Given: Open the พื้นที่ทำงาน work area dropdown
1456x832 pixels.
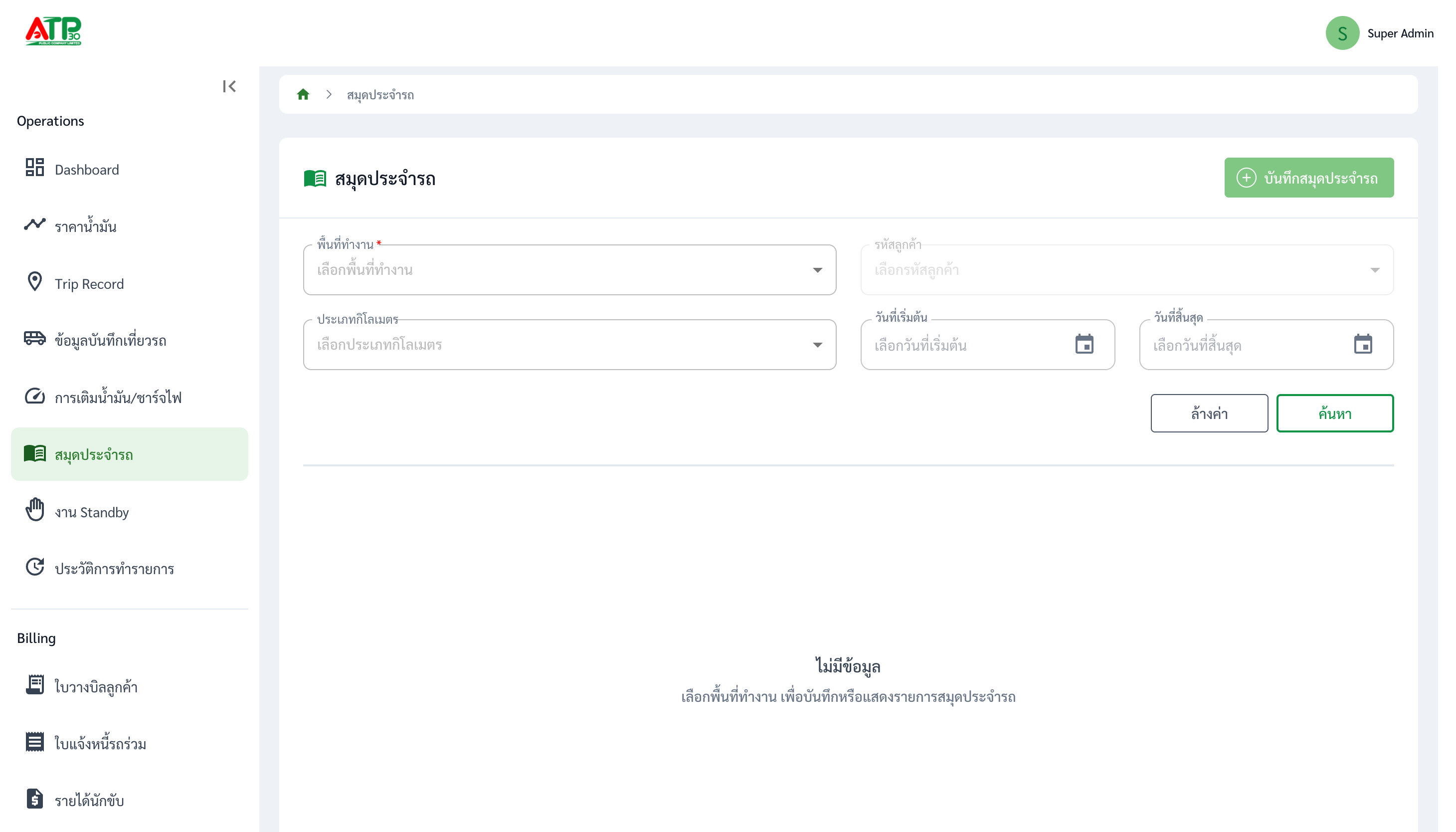Looking at the screenshot, I should [x=569, y=270].
